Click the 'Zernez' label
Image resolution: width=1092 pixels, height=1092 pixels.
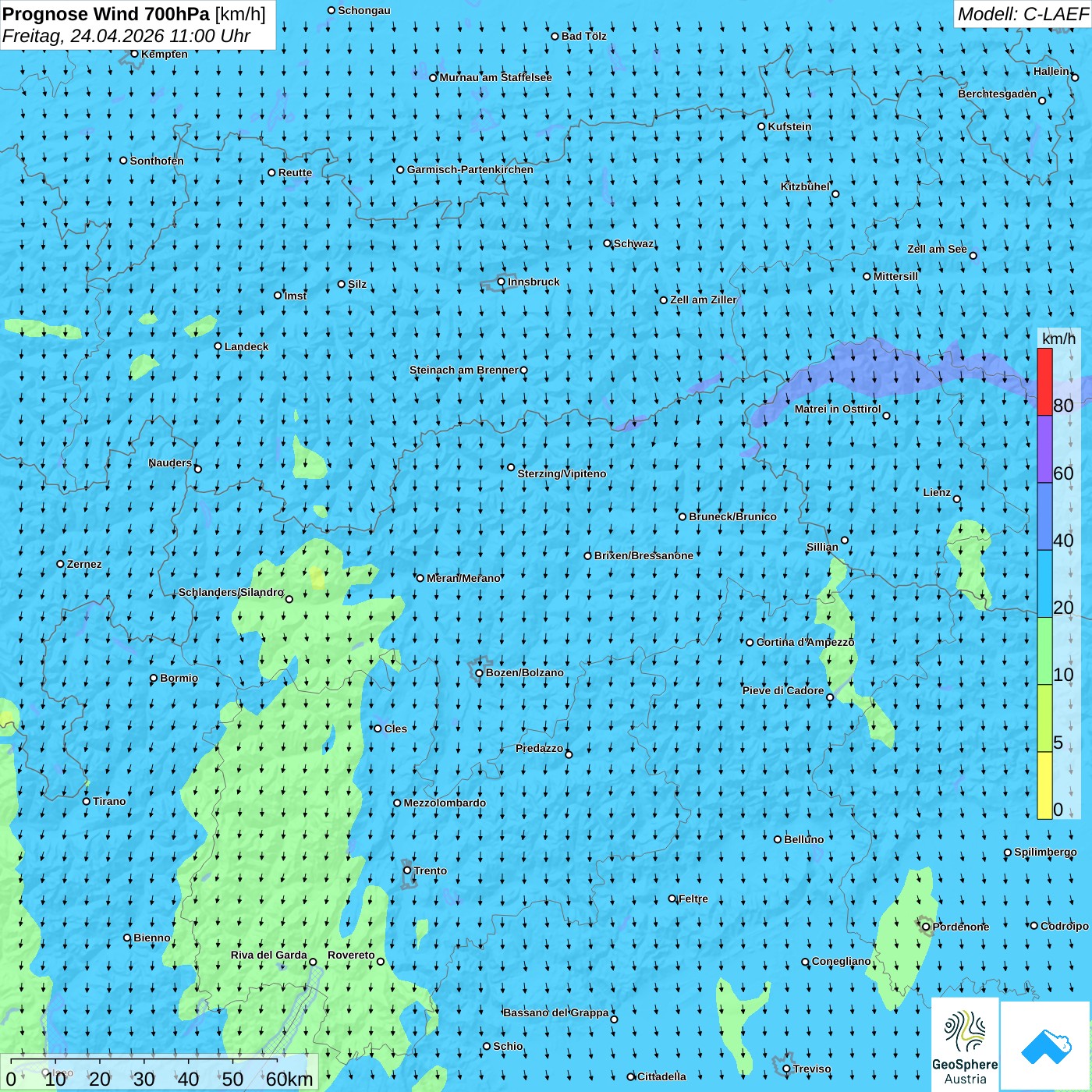click(84, 564)
